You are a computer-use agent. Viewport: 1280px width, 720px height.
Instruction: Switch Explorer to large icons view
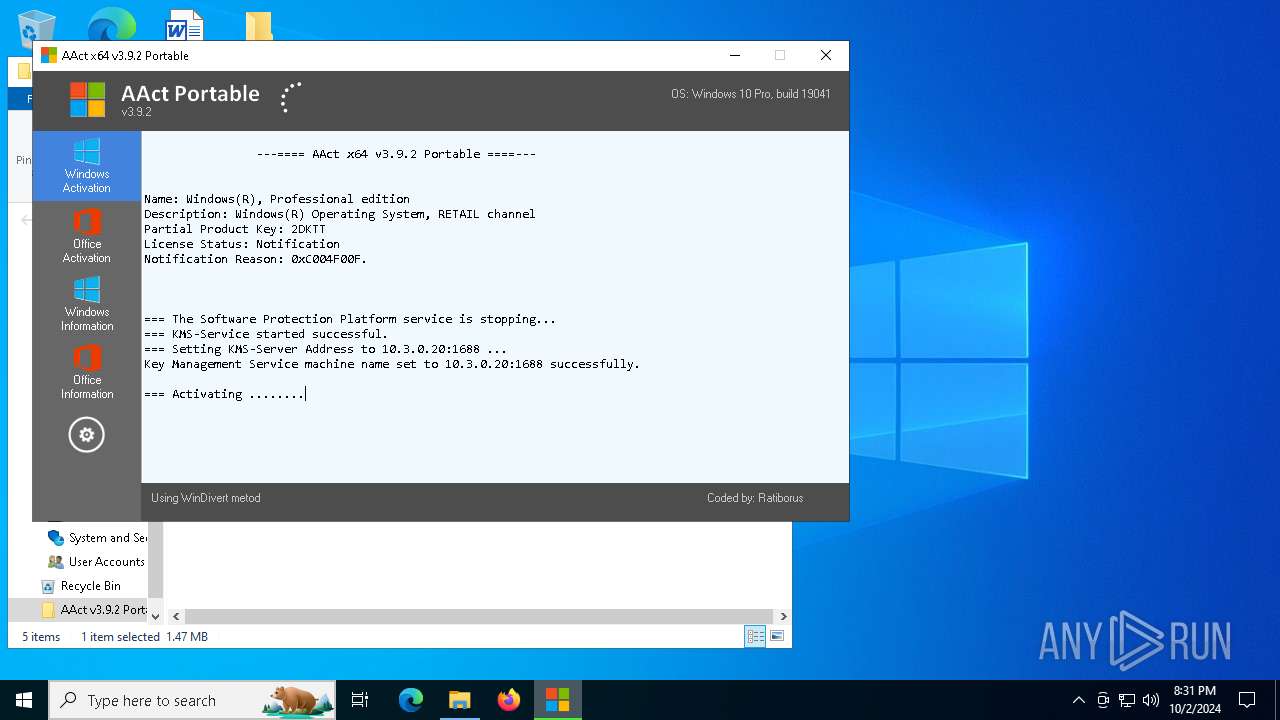pyautogui.click(x=777, y=636)
